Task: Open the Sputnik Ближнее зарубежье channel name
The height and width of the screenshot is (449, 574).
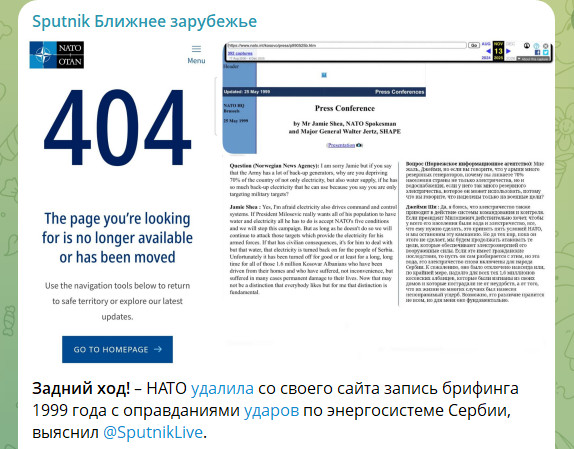Action: click(144, 21)
